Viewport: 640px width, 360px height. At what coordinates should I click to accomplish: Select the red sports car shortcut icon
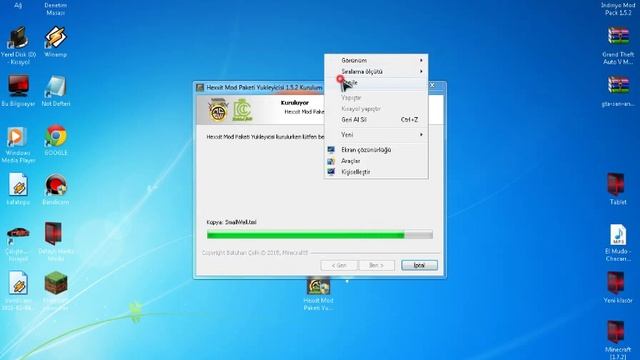point(18,234)
